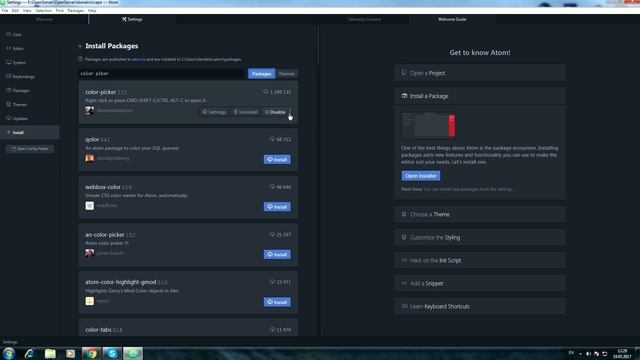
Task: Open the qolor package title
Action: (x=92, y=139)
